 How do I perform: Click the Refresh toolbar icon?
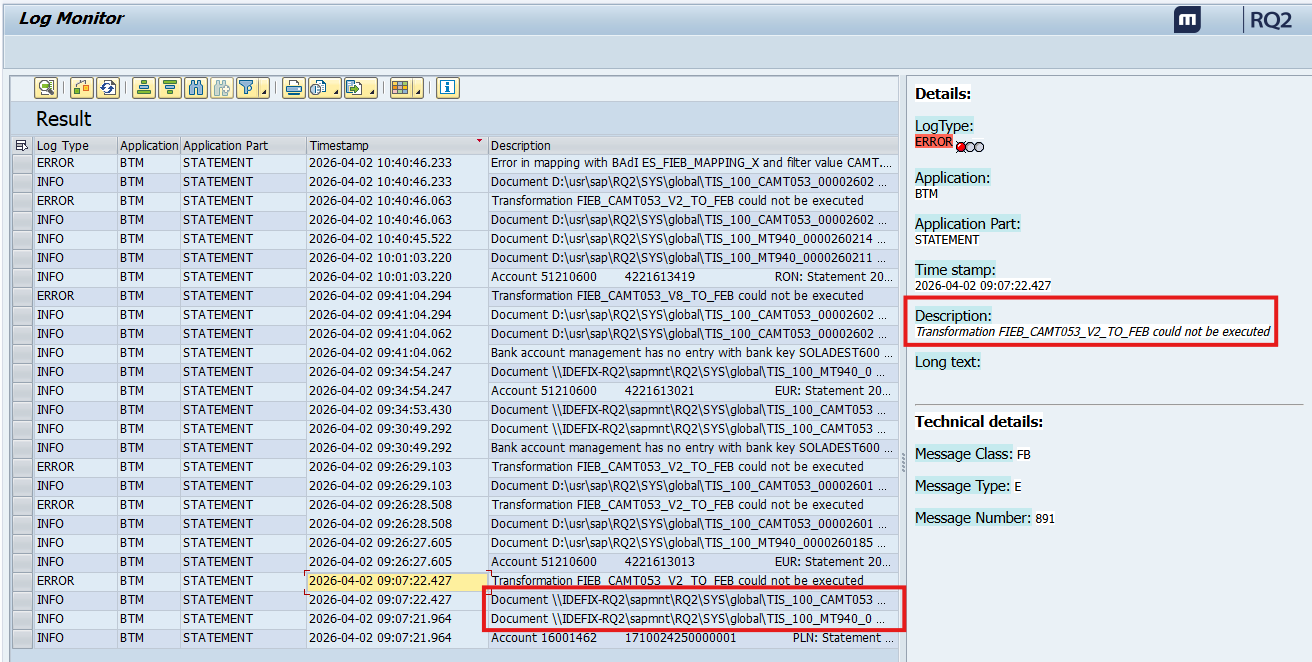click(x=107, y=88)
